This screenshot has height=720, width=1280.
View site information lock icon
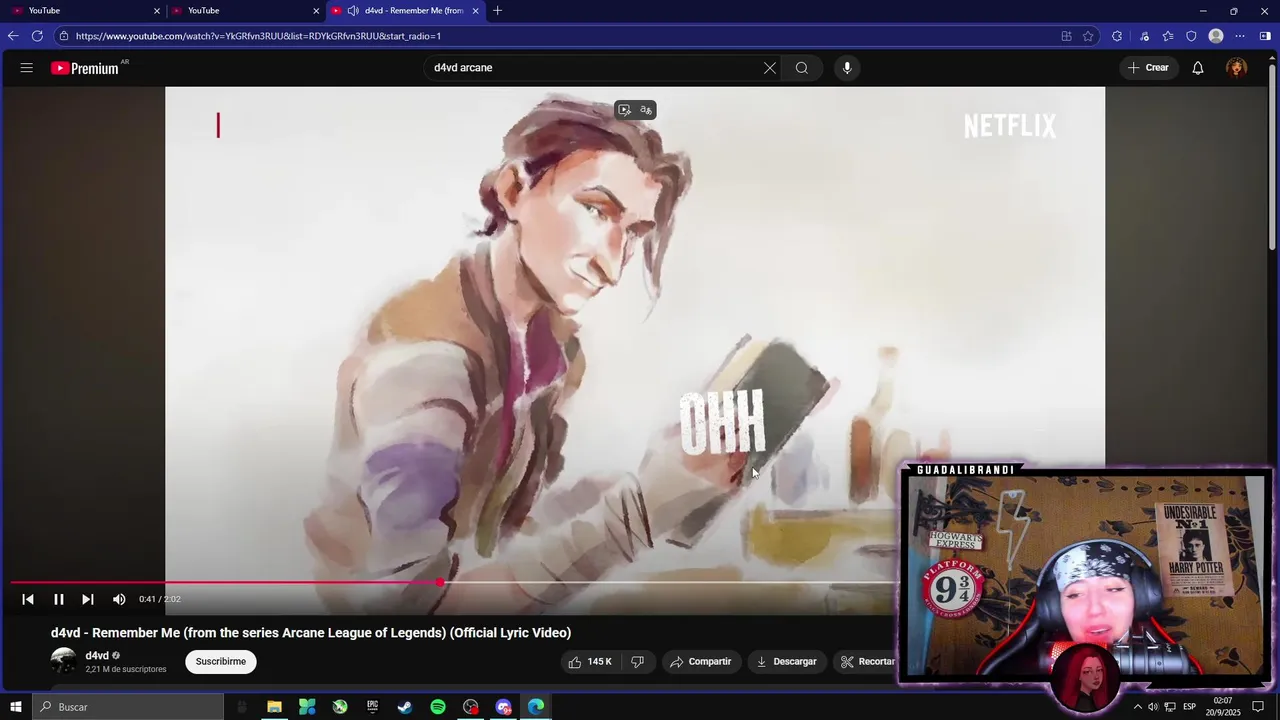64,36
